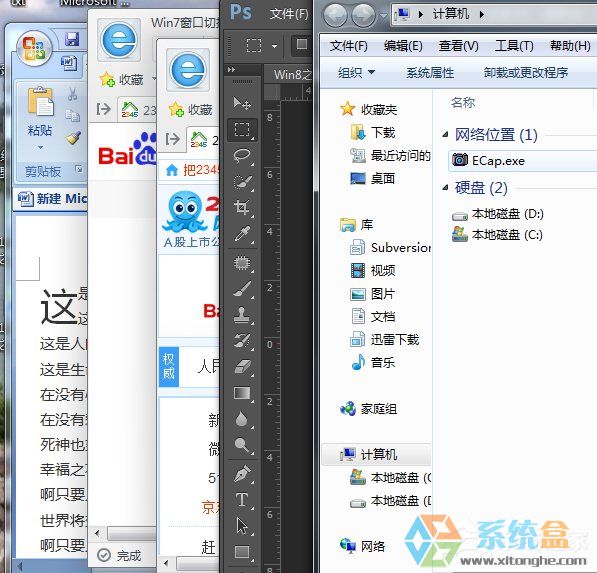The height and width of the screenshot is (573, 597).
Task: Select 桌面 in the explorer sidebar
Action: tap(372, 178)
